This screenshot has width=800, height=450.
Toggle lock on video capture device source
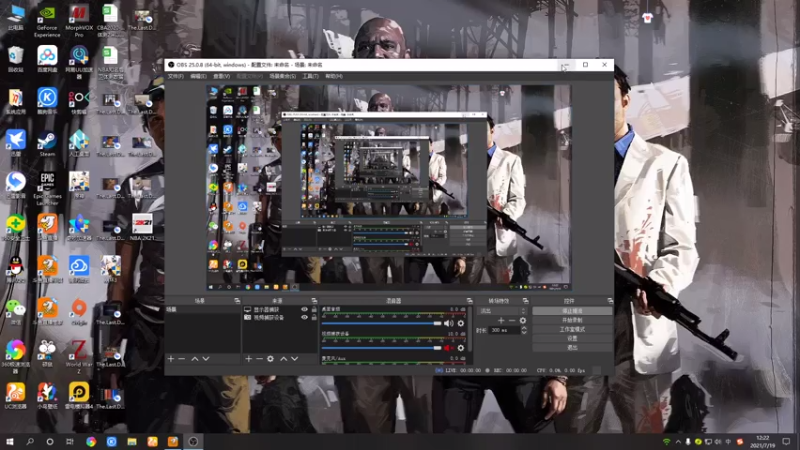point(314,317)
